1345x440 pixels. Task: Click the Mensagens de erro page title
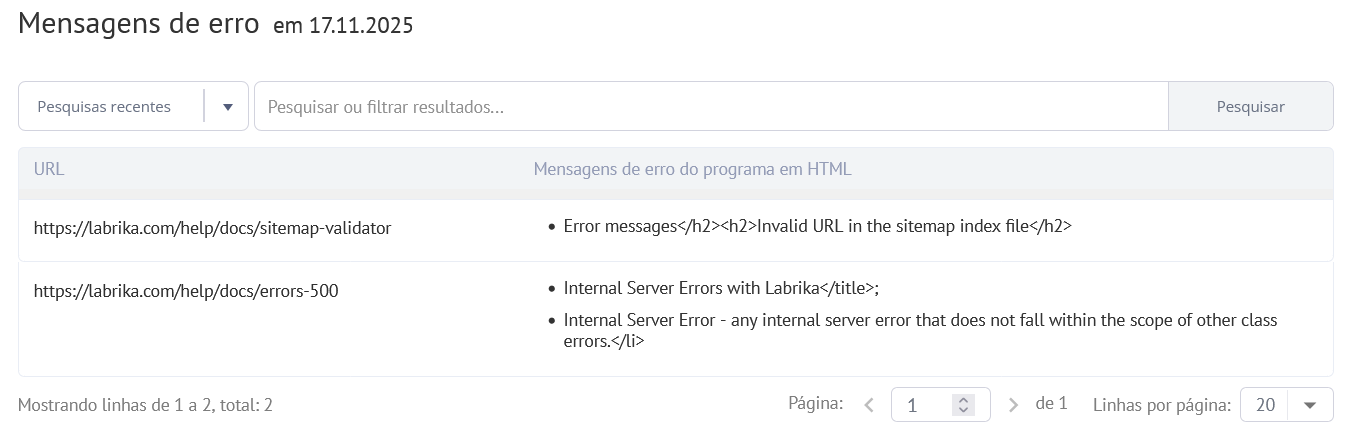coord(138,24)
